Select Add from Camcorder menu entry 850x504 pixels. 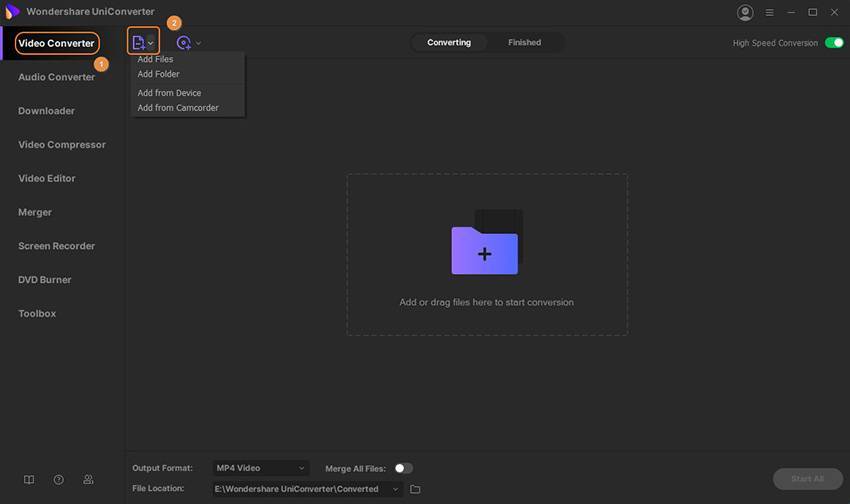click(177, 108)
